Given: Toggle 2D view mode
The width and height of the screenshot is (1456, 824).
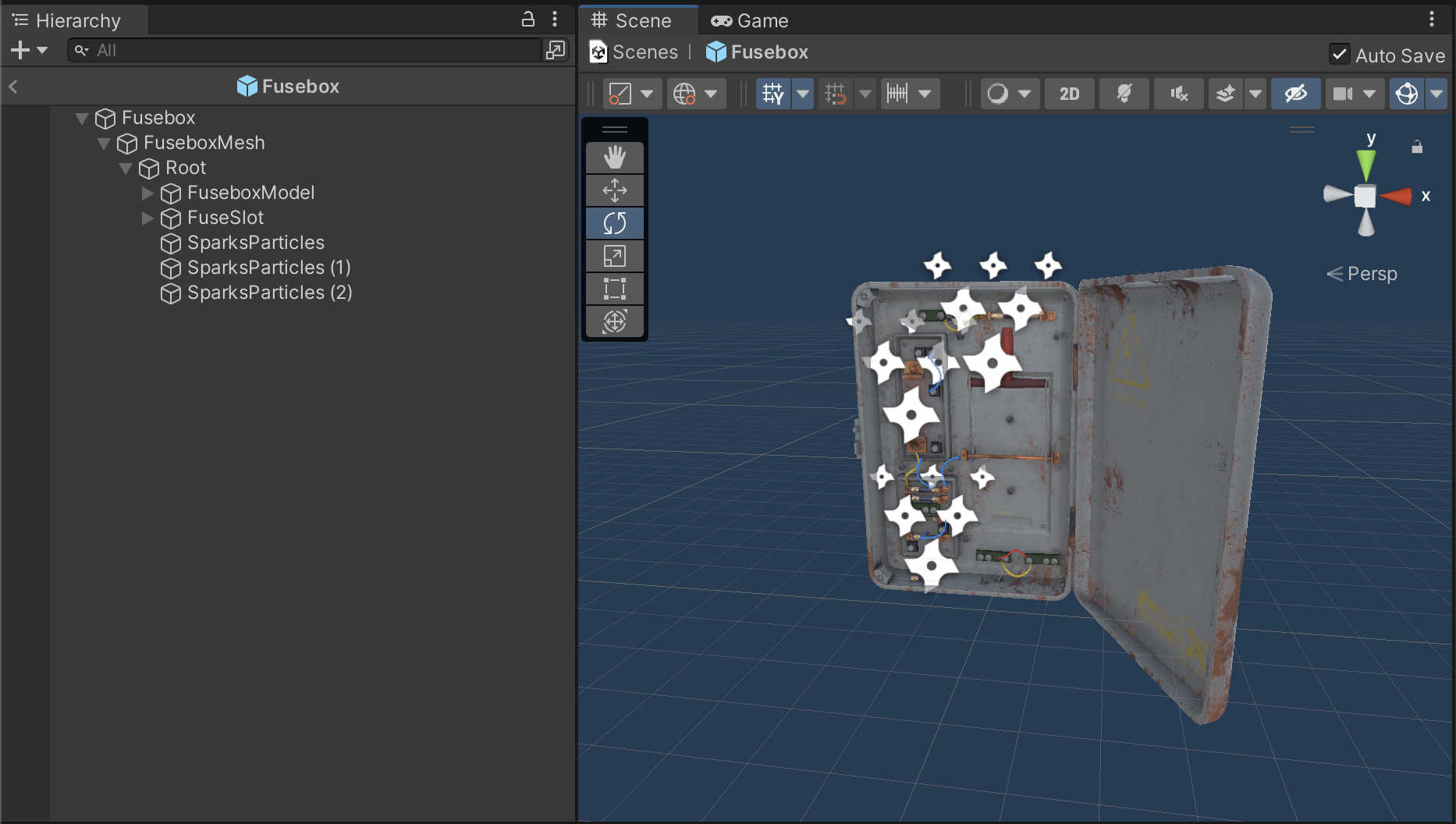Looking at the screenshot, I should pos(1069,94).
